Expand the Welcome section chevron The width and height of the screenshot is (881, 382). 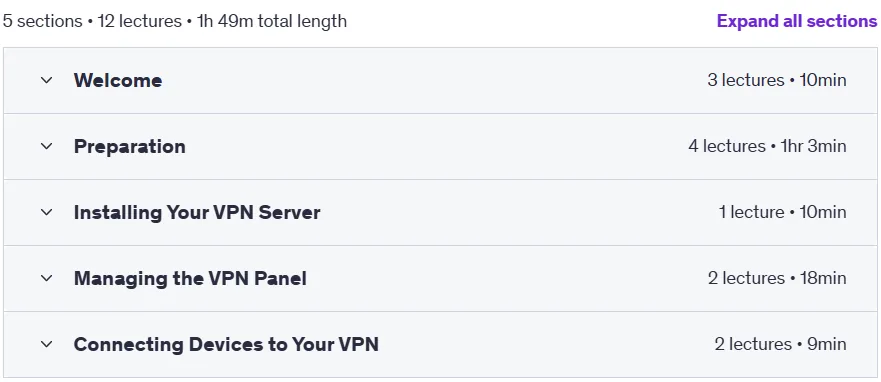[47, 80]
